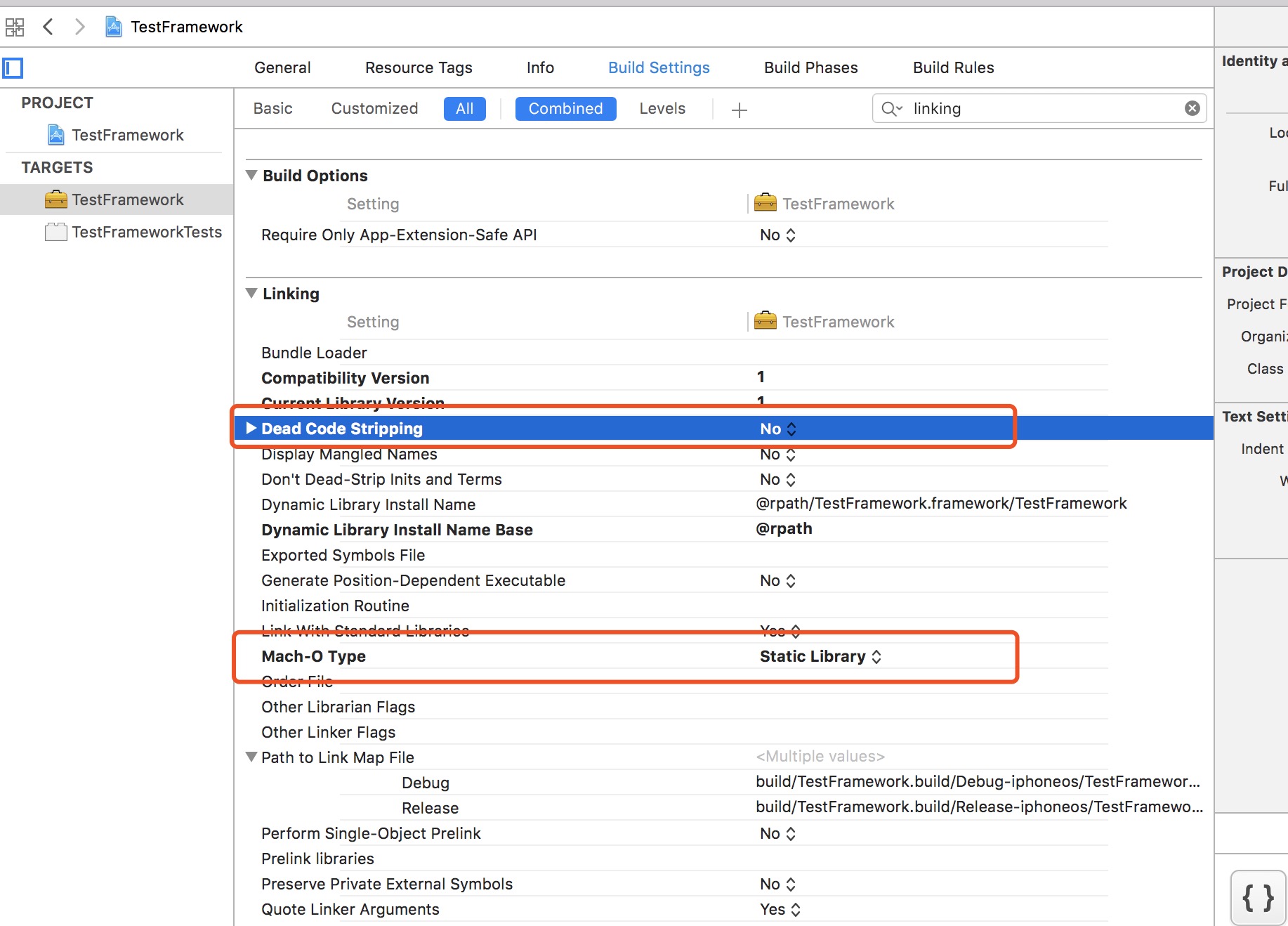Collapse the Linking section
Viewport: 1288px width, 926px height.
tap(251, 293)
